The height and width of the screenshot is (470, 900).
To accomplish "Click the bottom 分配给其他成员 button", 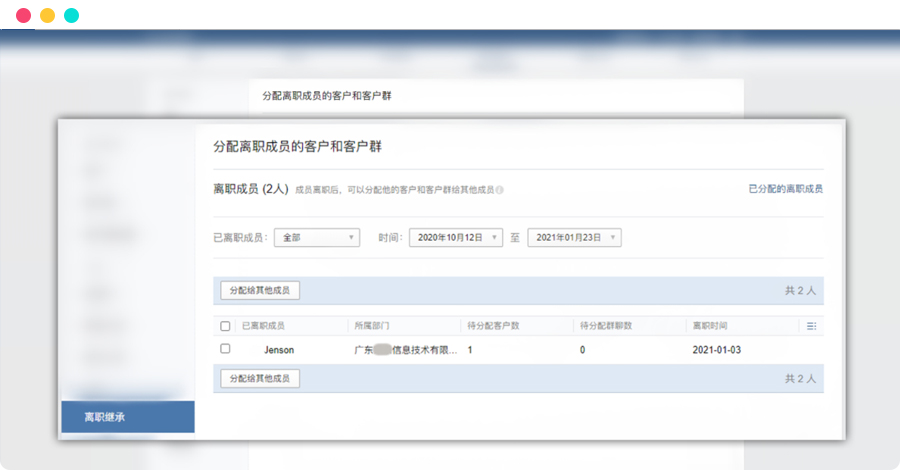I will 260,379.
